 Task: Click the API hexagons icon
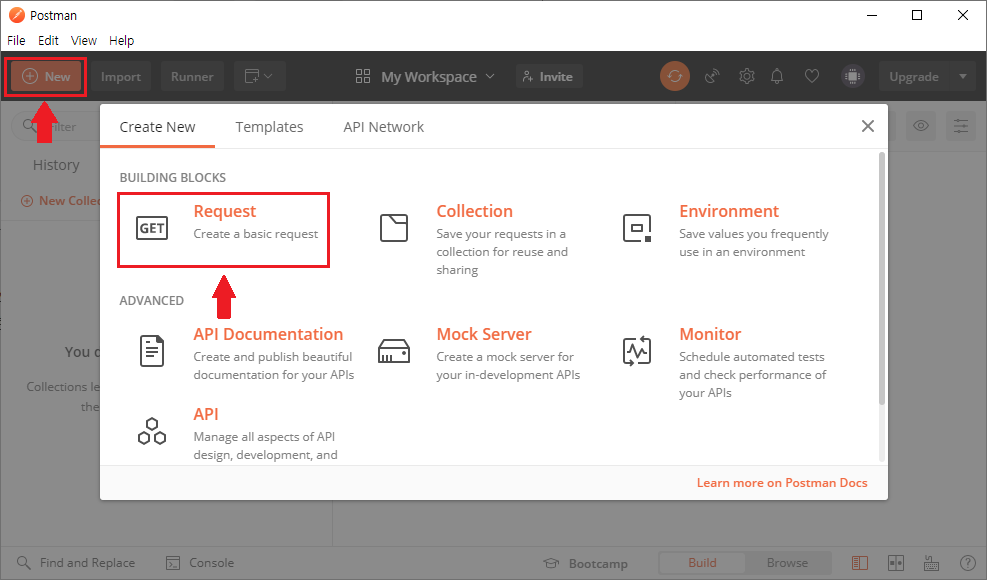152,431
